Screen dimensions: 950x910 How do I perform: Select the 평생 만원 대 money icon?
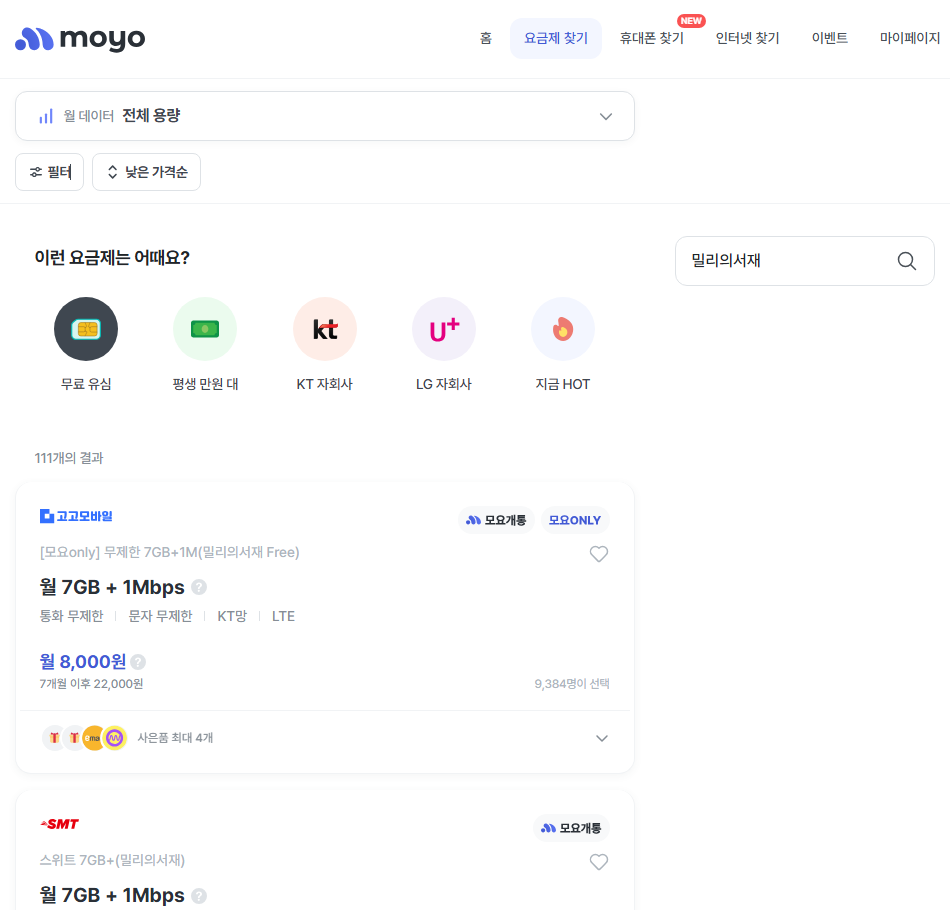pyautogui.click(x=205, y=329)
